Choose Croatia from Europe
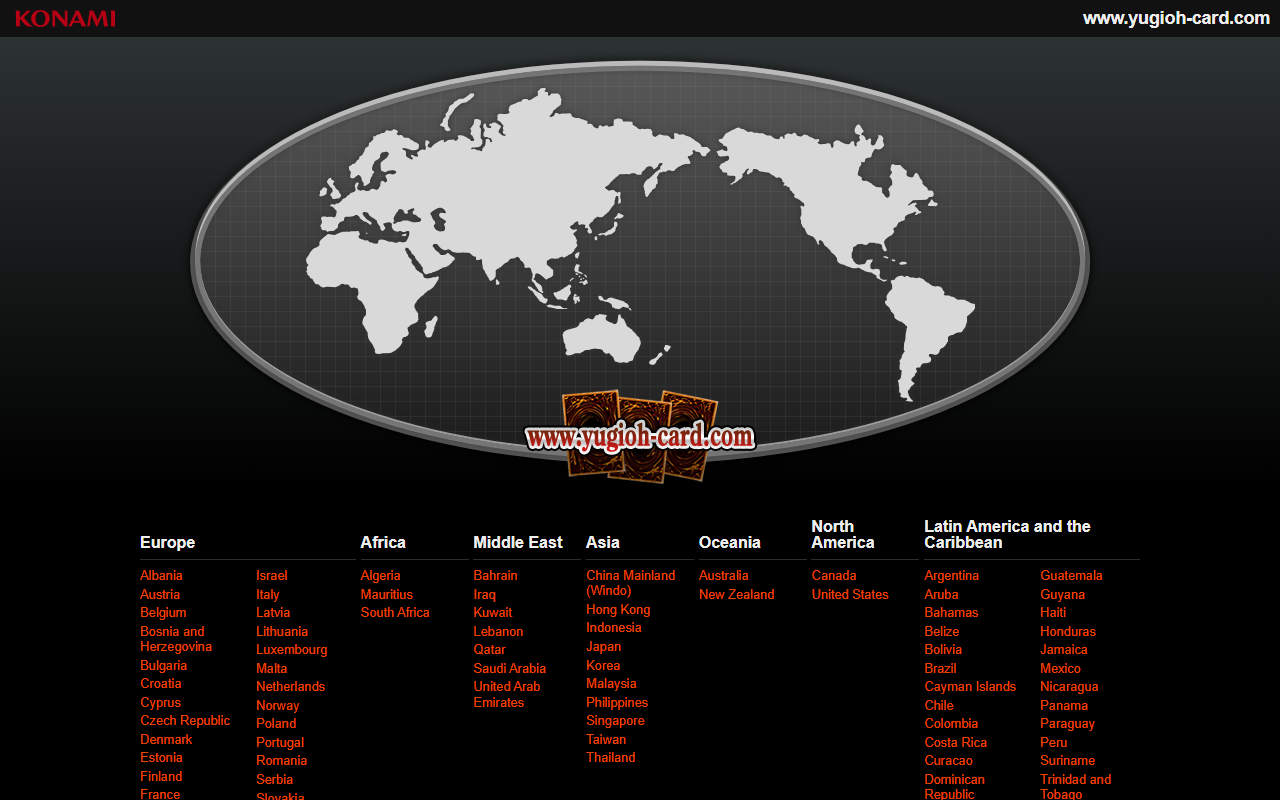Image resolution: width=1280 pixels, height=800 pixels. [x=161, y=683]
